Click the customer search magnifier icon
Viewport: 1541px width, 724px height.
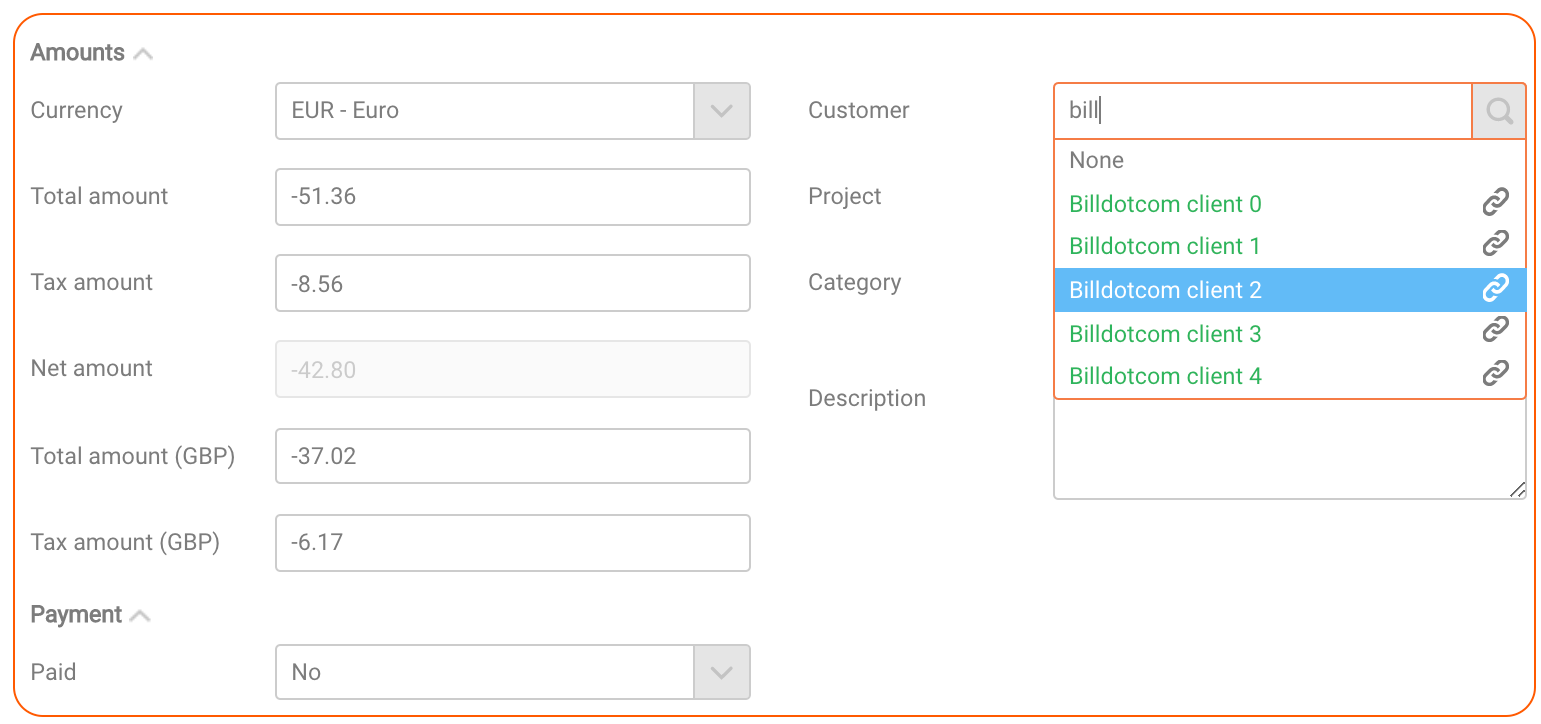coord(1498,111)
